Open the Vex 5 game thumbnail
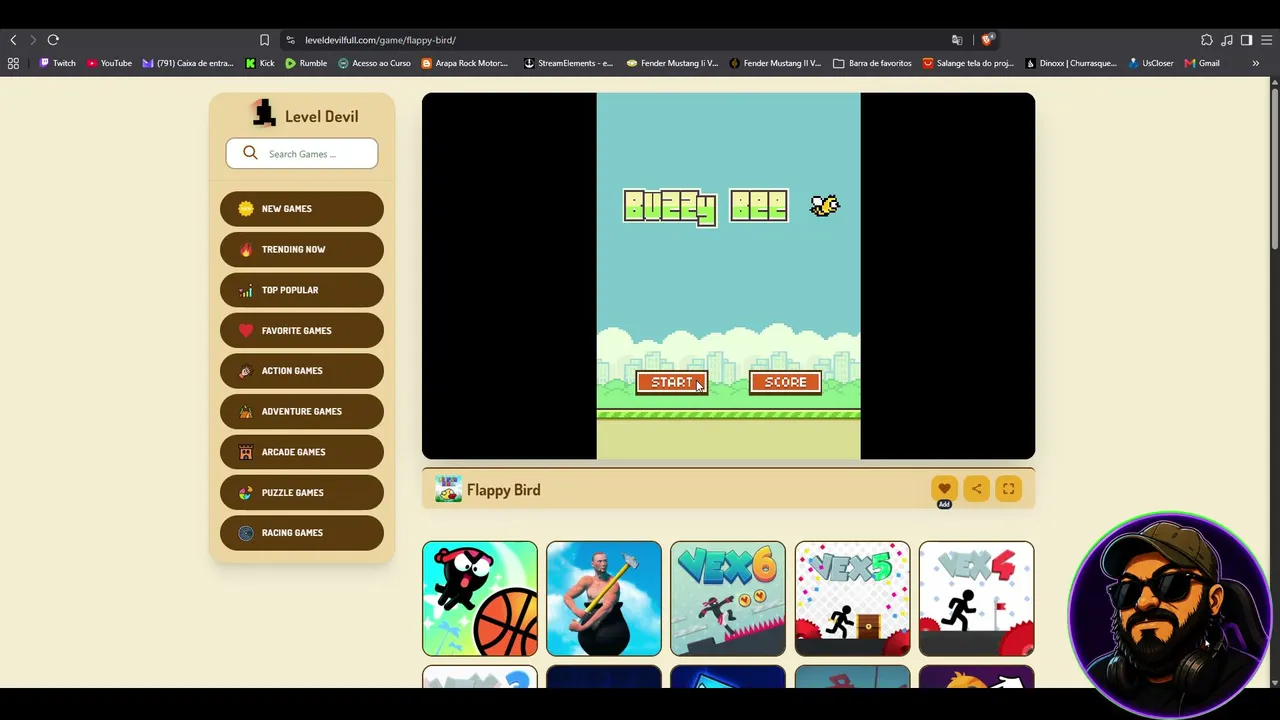This screenshot has width=1280, height=720. (x=852, y=598)
